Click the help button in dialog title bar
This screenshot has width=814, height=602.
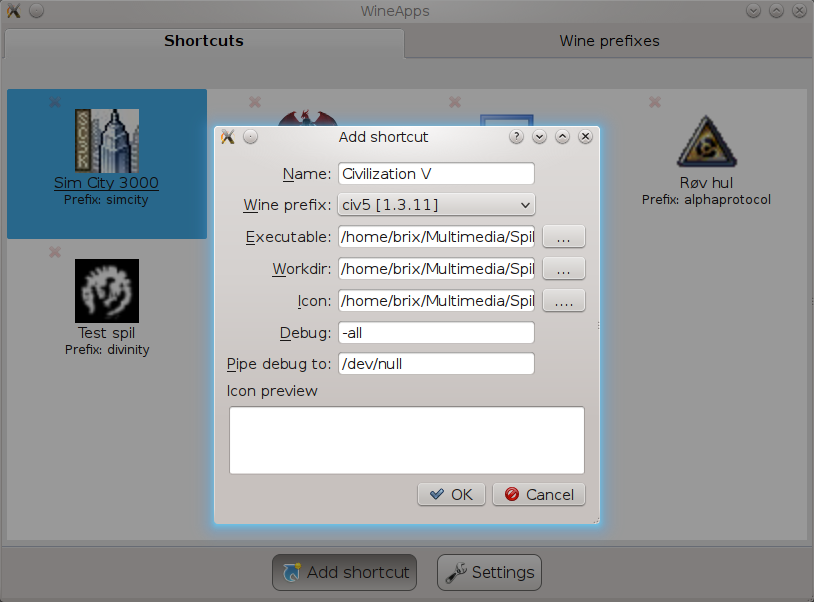point(517,137)
